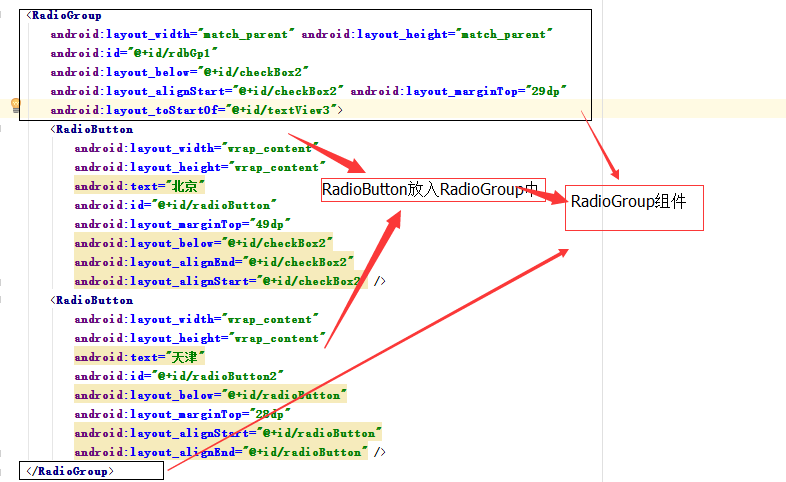Click the layout_width="match_parent" attribute
Image resolution: width=786 pixels, height=482 pixels.
point(172,35)
